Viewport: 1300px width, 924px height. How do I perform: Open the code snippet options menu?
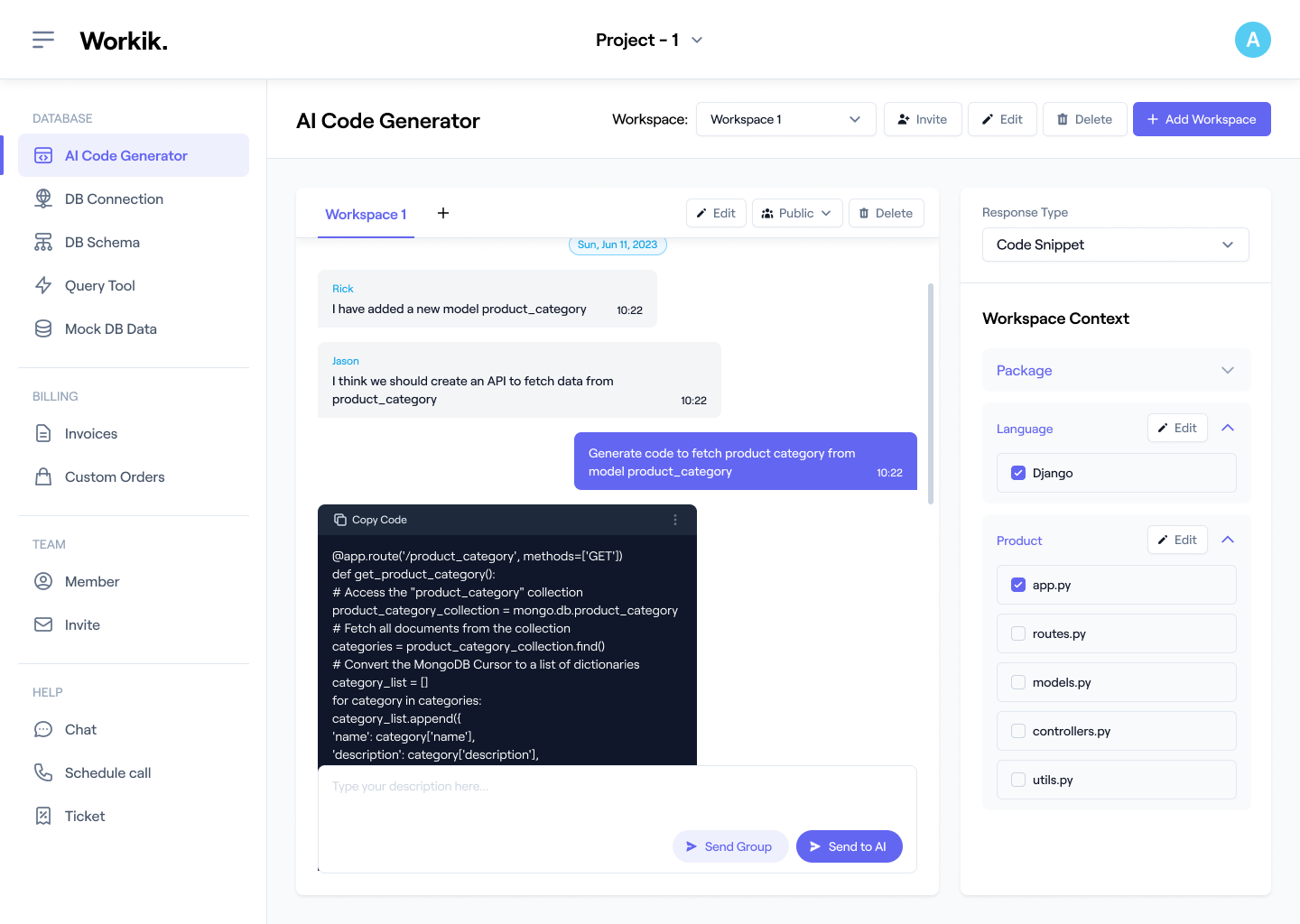click(x=674, y=520)
